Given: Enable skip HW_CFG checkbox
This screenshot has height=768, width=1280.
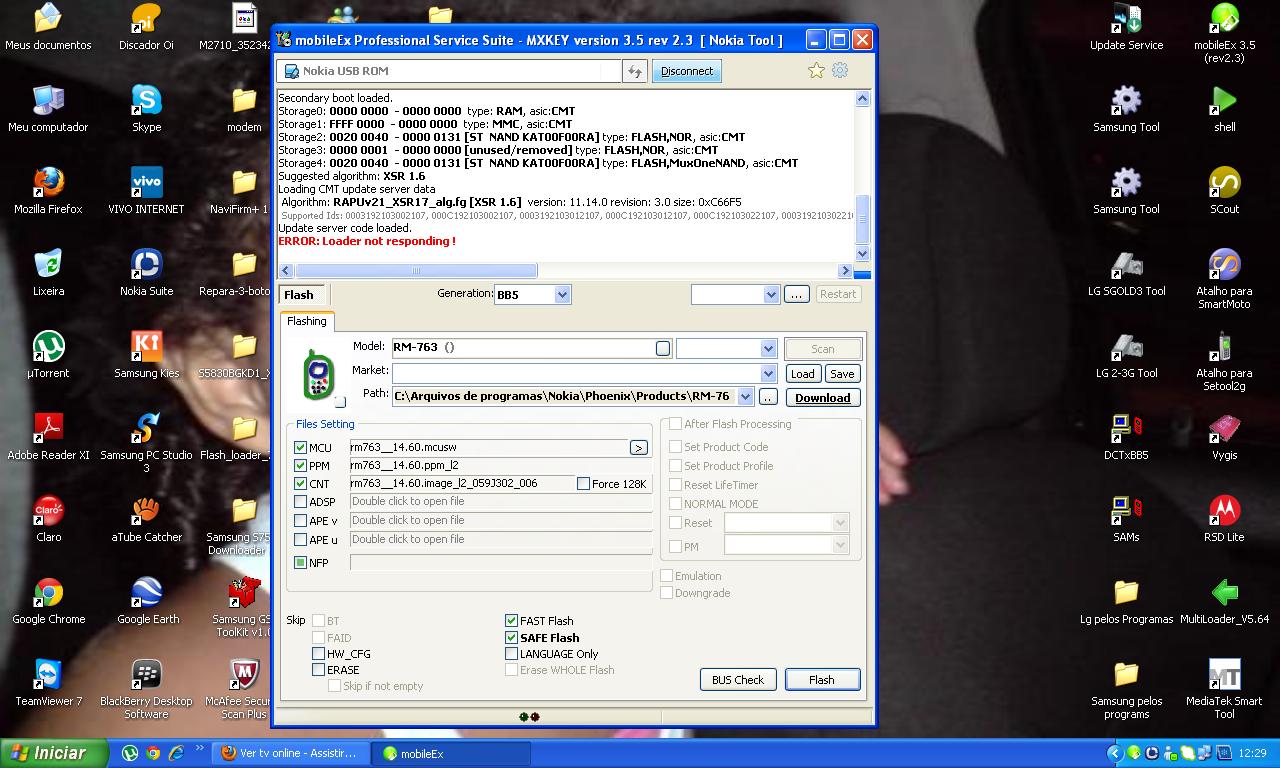Looking at the screenshot, I should click(x=318, y=654).
